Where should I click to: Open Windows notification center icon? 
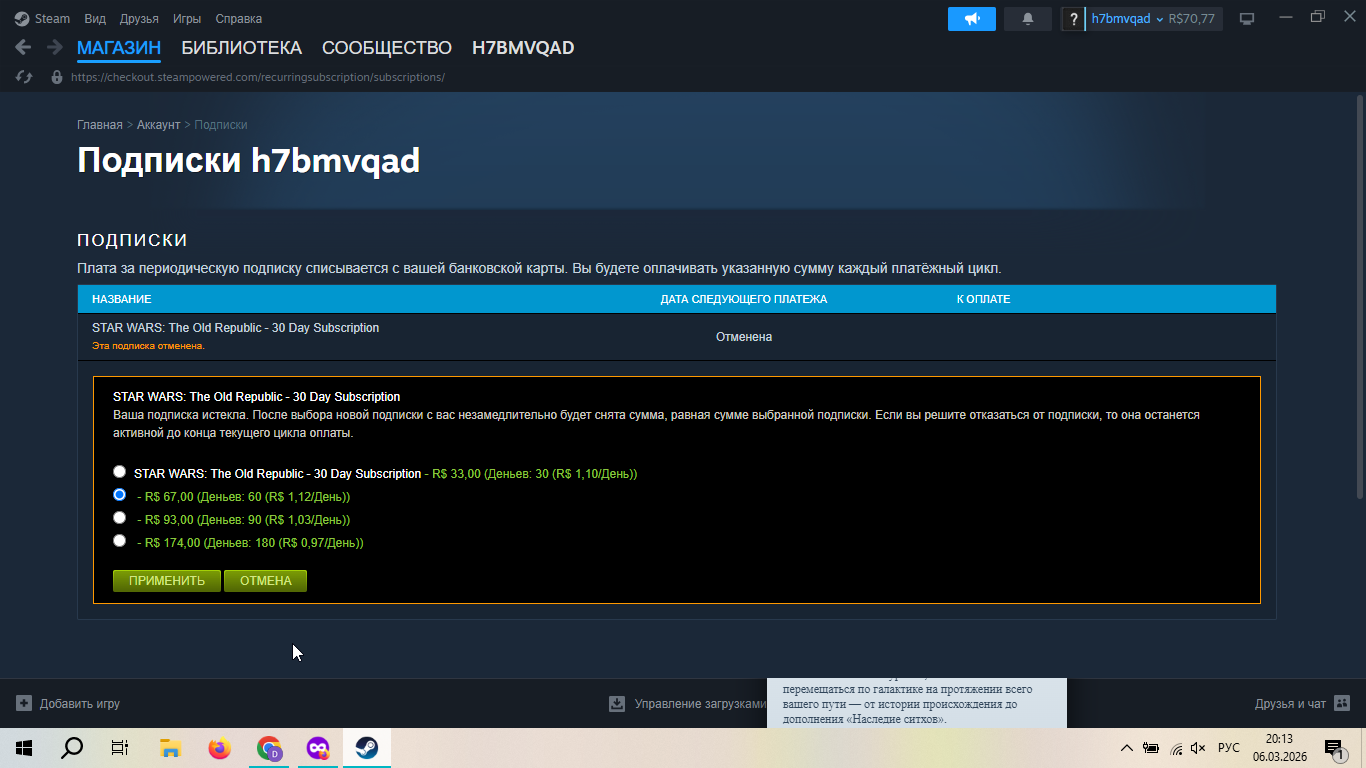pos(1334,748)
